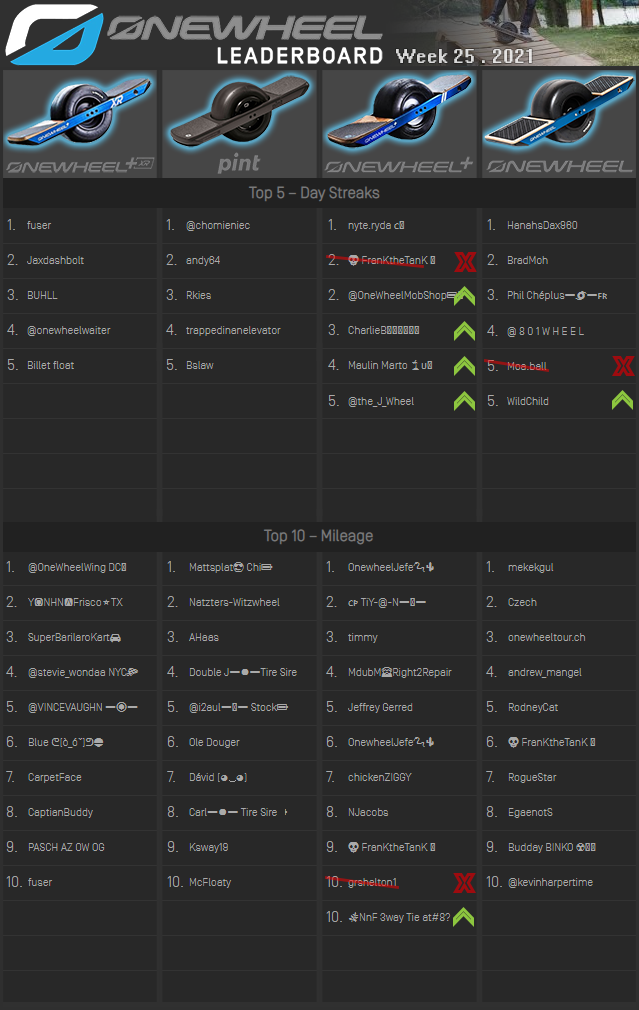Open the Onewheel+ board picture

399,123
